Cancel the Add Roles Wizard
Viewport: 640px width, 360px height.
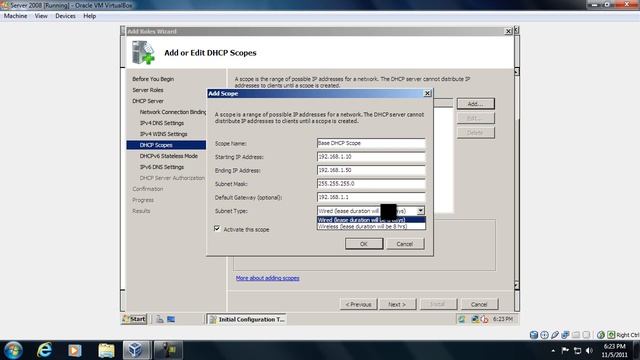479,304
